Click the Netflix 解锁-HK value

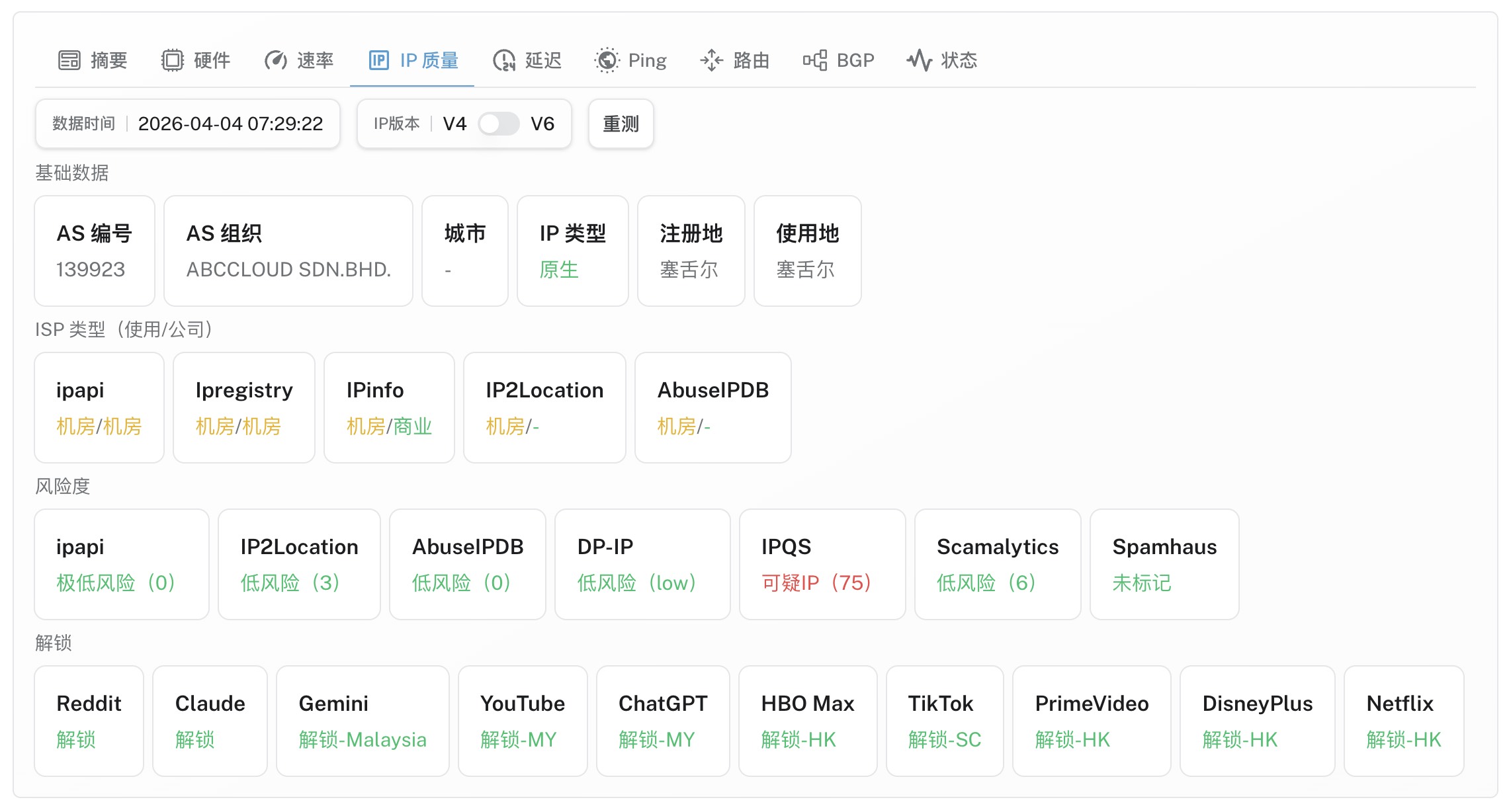coord(1404,739)
